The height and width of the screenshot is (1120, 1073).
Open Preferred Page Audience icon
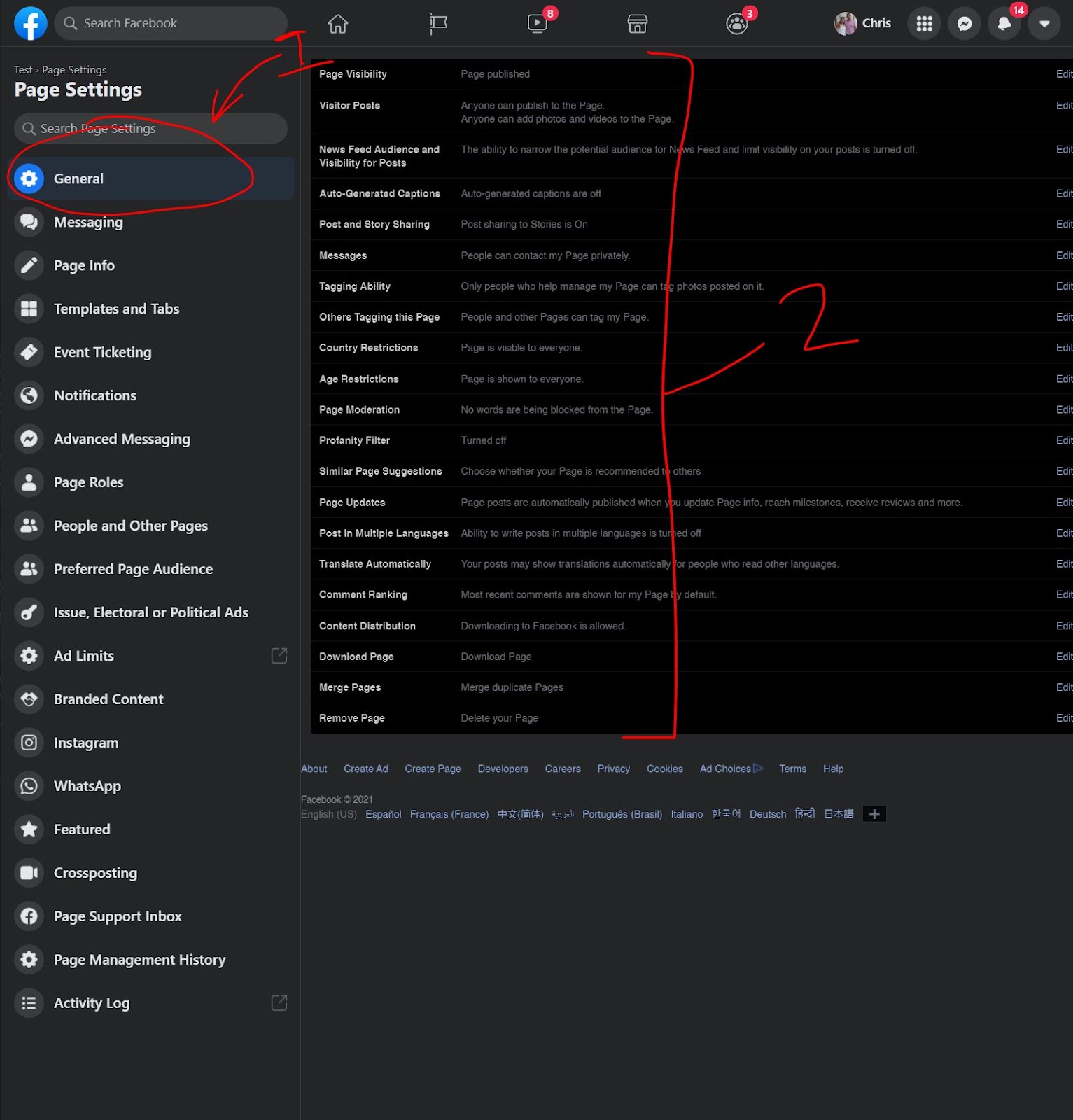tap(29, 569)
